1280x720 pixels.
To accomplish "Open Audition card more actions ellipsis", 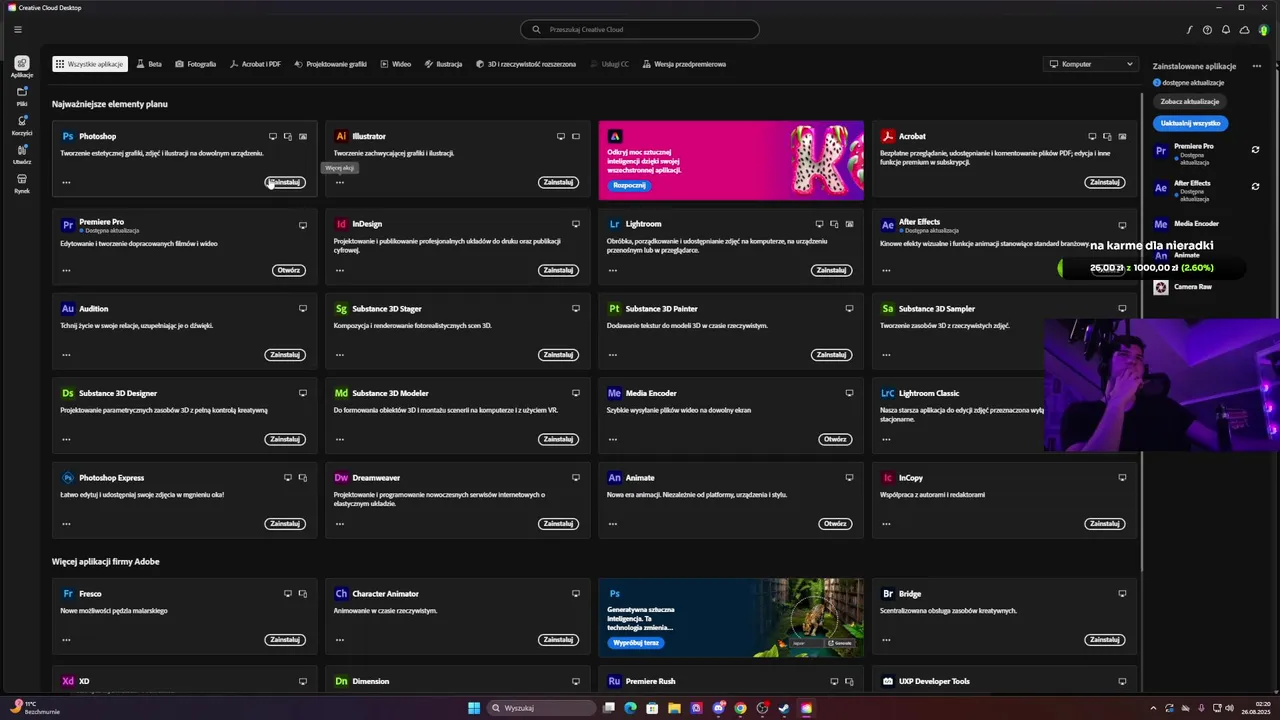I will click(66, 355).
